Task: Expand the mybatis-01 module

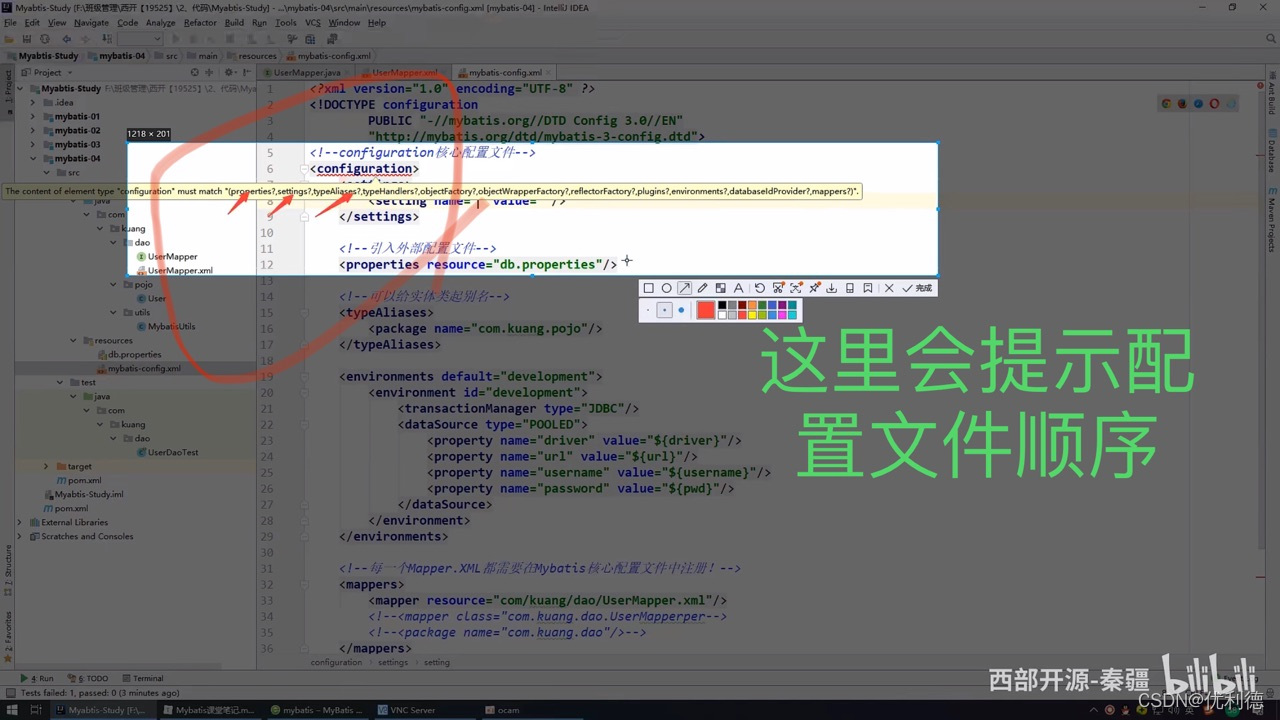Action: 33,116
